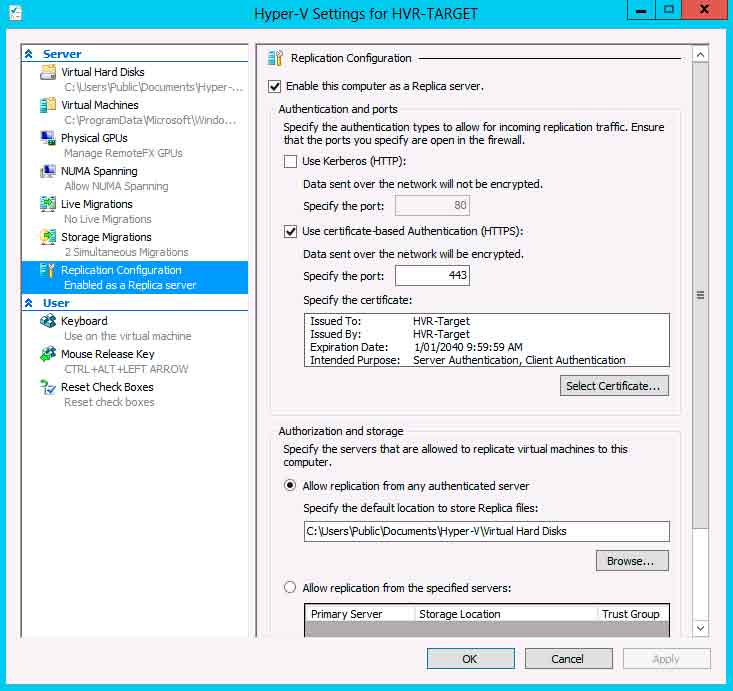
Task: Click the Mouse Release Key icon
Action: pos(48,354)
